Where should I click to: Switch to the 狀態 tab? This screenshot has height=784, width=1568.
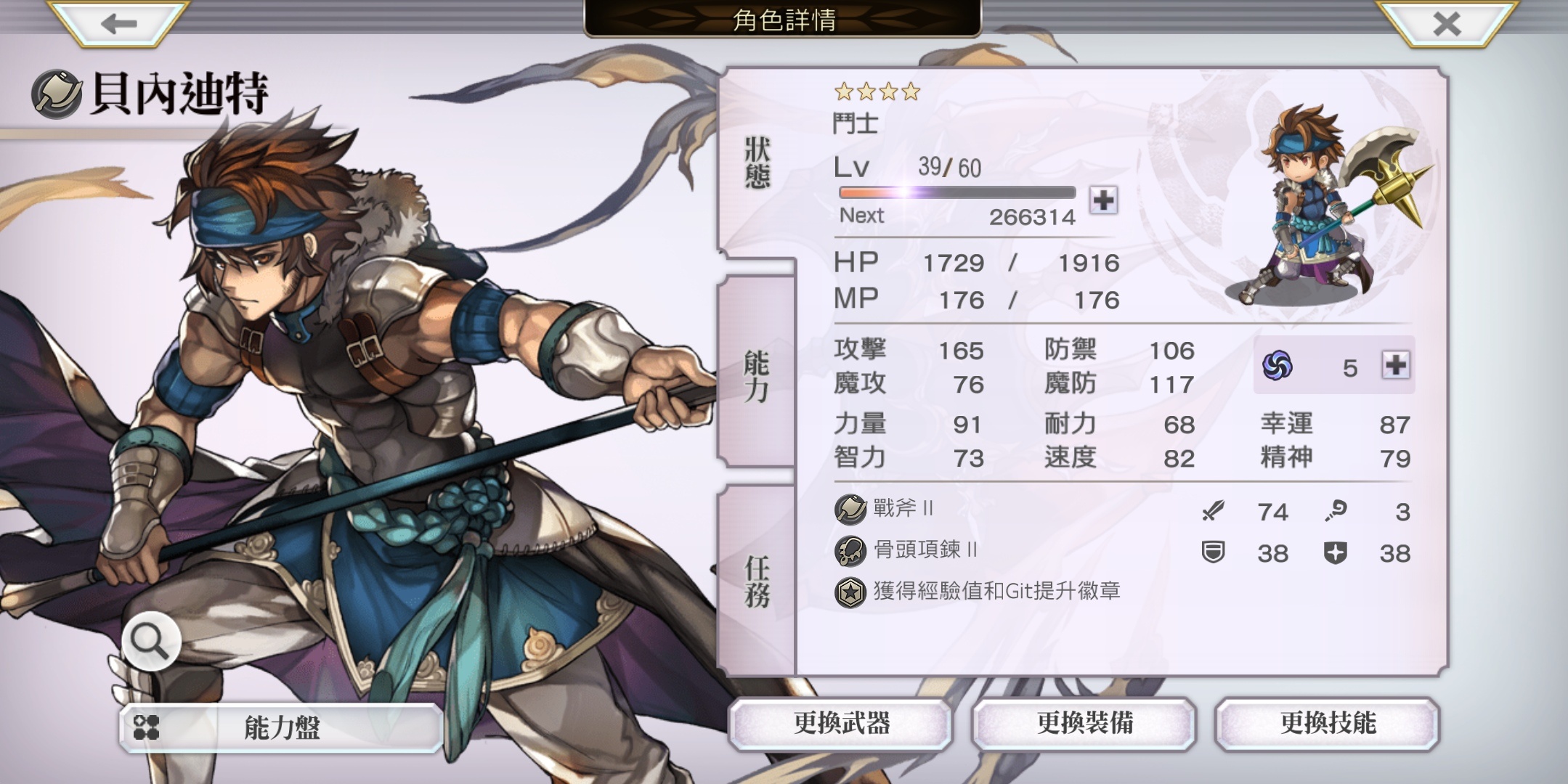coord(757,161)
